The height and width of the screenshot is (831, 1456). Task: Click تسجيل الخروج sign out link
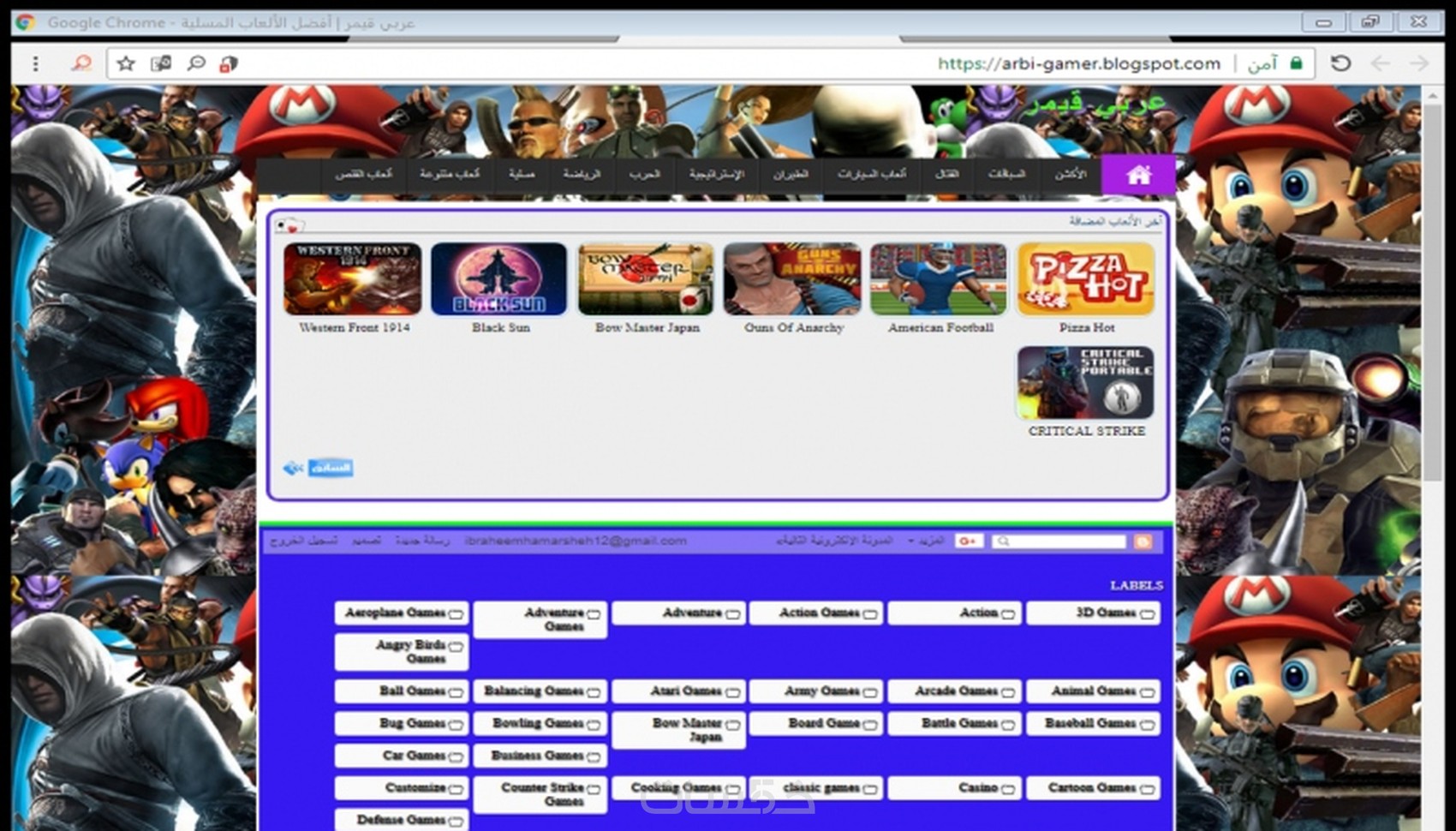pyautogui.click(x=304, y=541)
